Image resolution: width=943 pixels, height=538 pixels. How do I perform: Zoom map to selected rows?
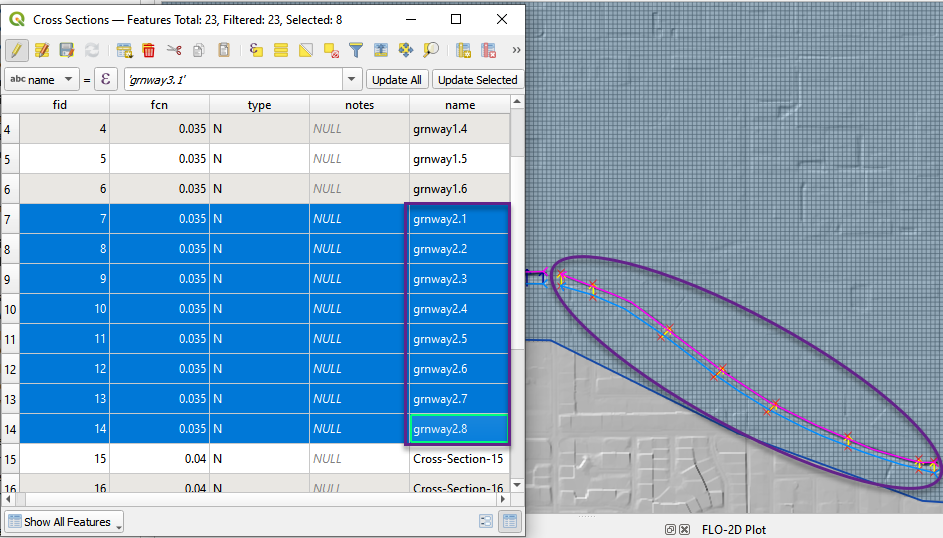point(431,50)
